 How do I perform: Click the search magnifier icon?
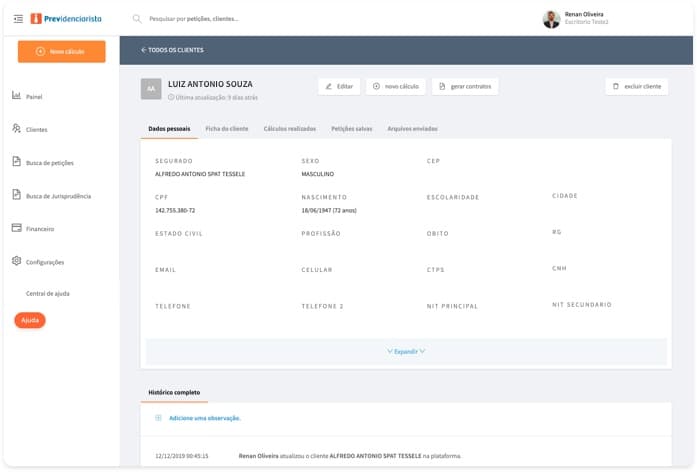point(137,19)
